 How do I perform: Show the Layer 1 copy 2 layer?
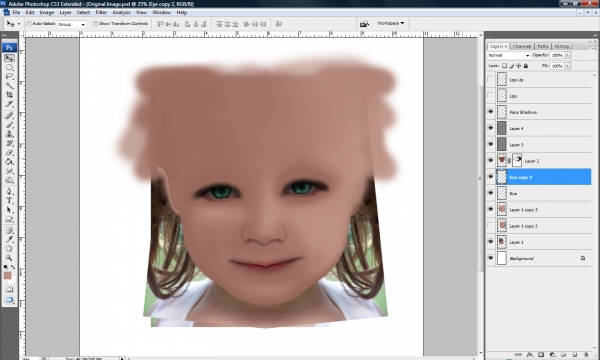491,226
